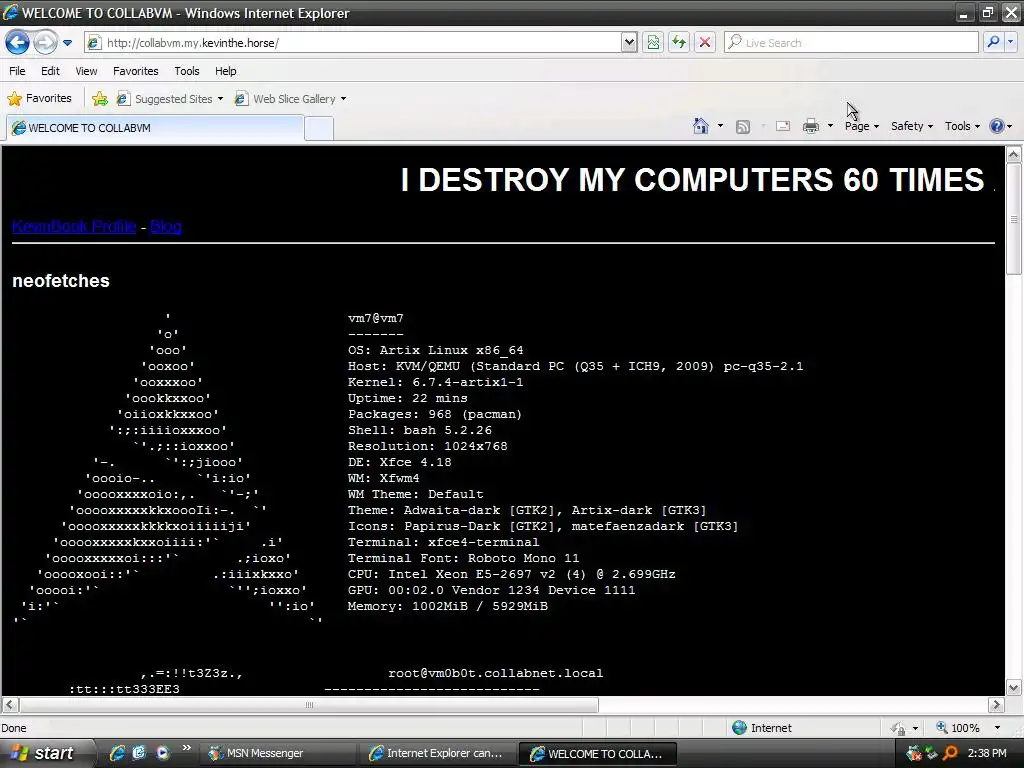1024x768 pixels.
Task: Open the Safety command bar menu
Action: tap(912, 126)
